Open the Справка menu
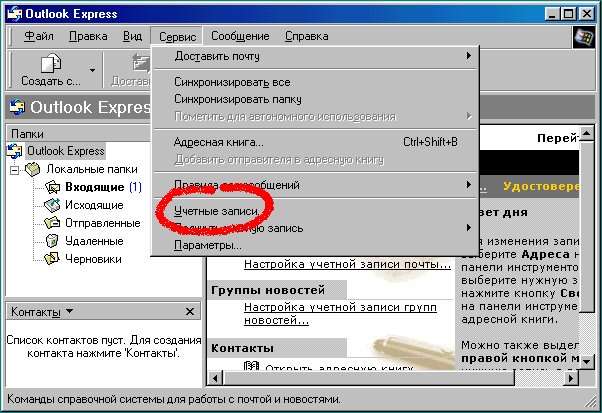The image size is (602, 413). point(306,36)
